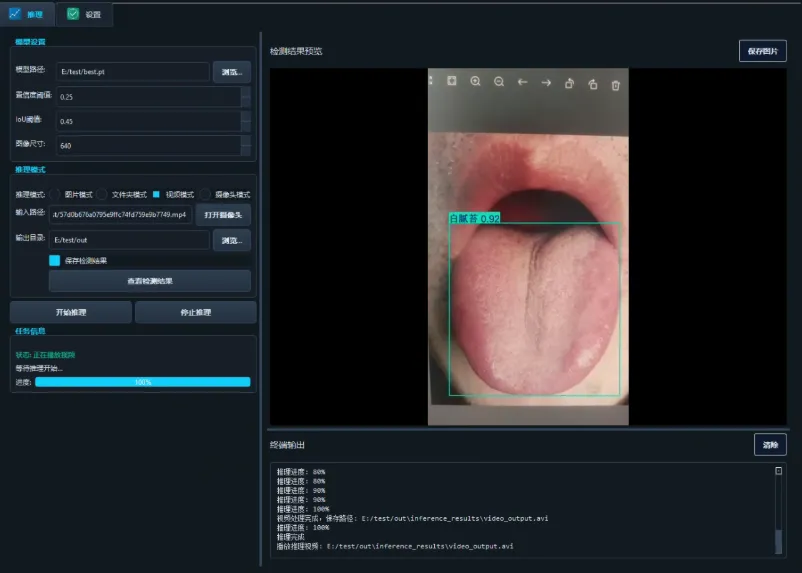802x573 pixels.
Task: Go to previous image with left arrow
Action: pos(522,82)
